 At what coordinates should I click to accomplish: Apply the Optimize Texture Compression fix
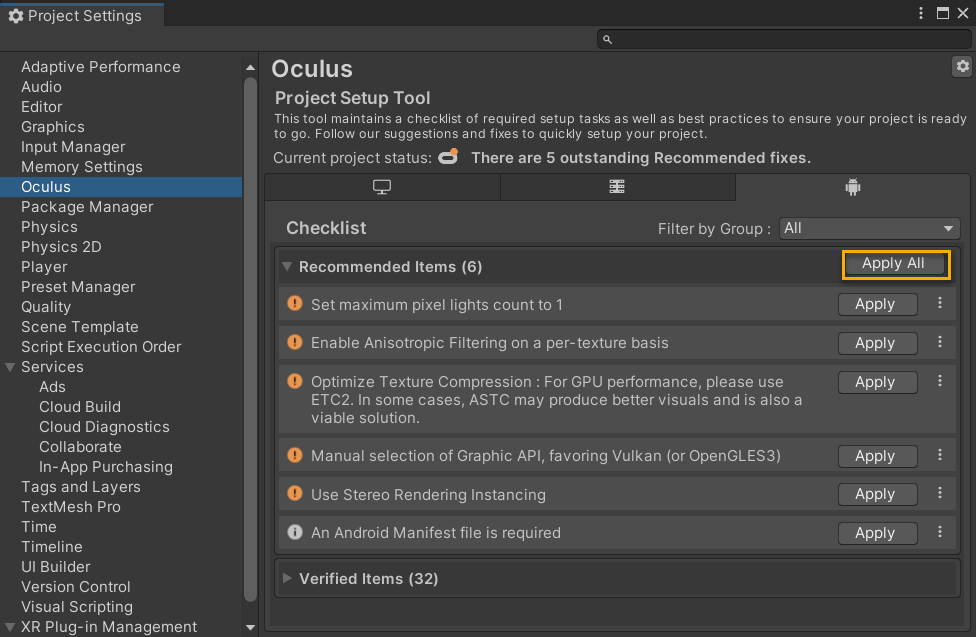click(x=878, y=382)
